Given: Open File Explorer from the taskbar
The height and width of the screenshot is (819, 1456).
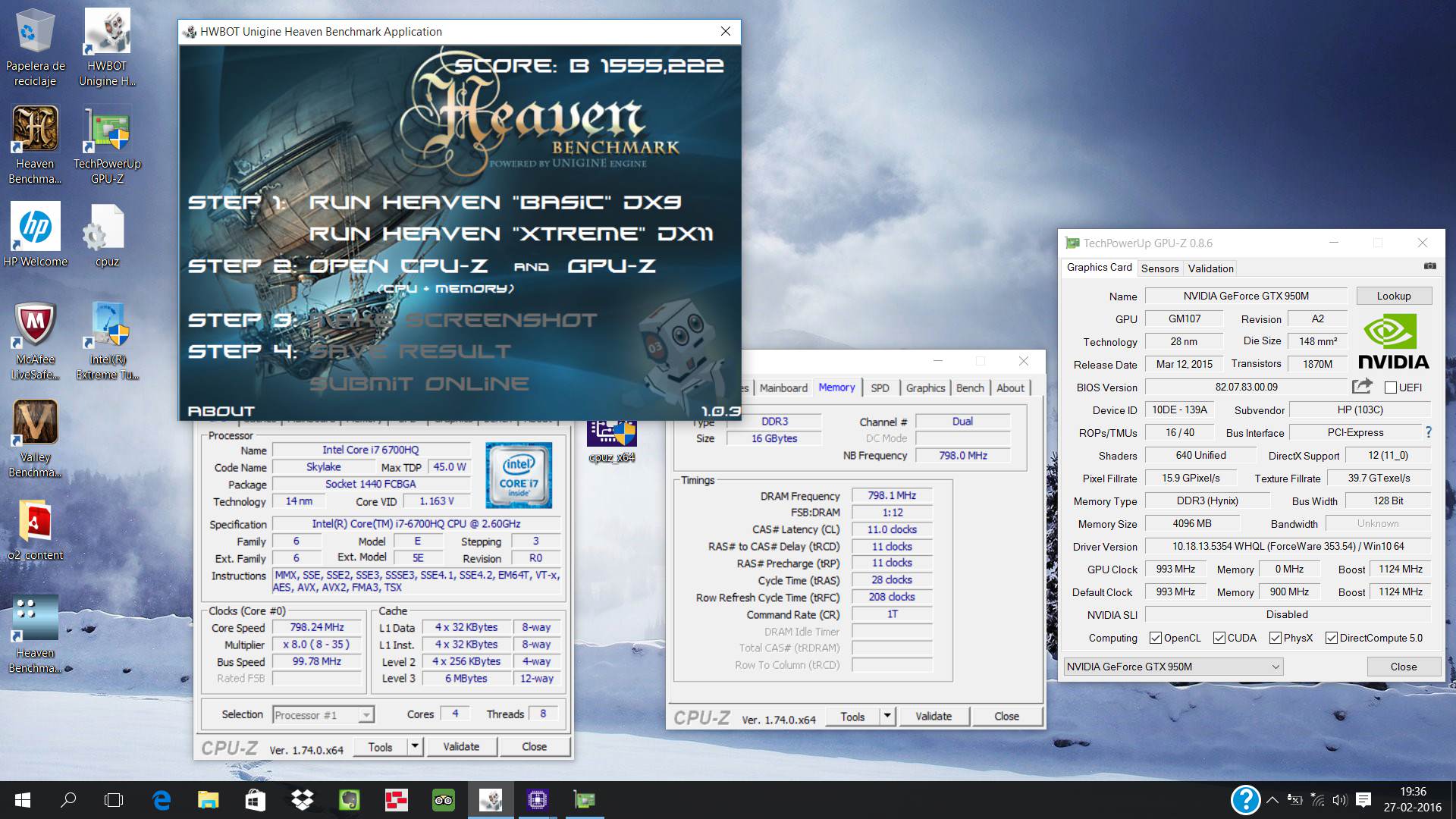Looking at the screenshot, I should [208, 800].
